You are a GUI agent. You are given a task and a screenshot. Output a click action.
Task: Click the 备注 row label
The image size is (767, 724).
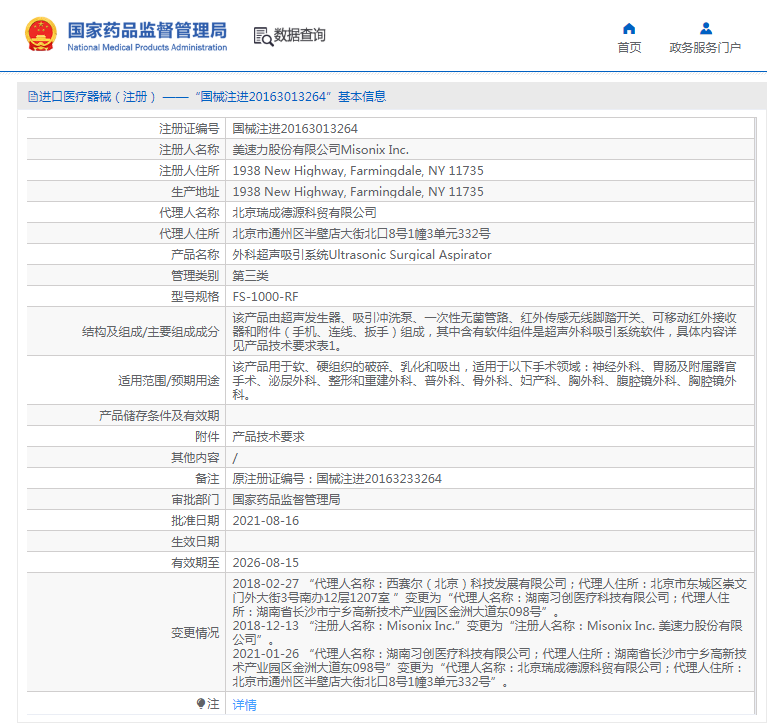tap(207, 479)
